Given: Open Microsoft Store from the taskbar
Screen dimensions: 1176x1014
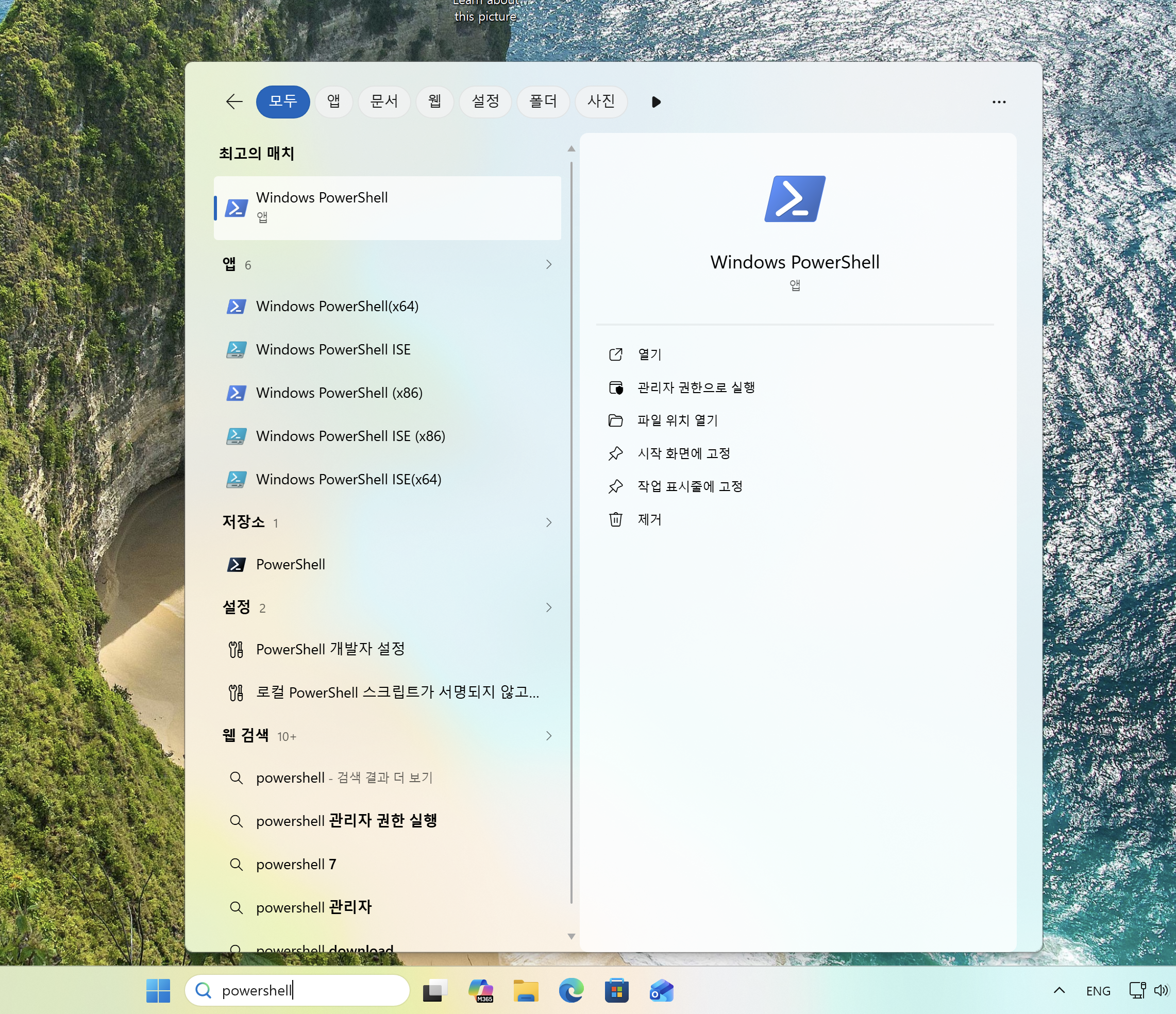Looking at the screenshot, I should pos(616,991).
